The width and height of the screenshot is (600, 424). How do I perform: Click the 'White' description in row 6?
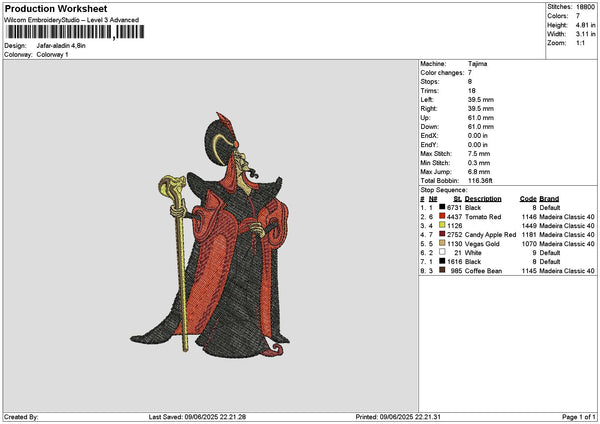(x=473, y=253)
